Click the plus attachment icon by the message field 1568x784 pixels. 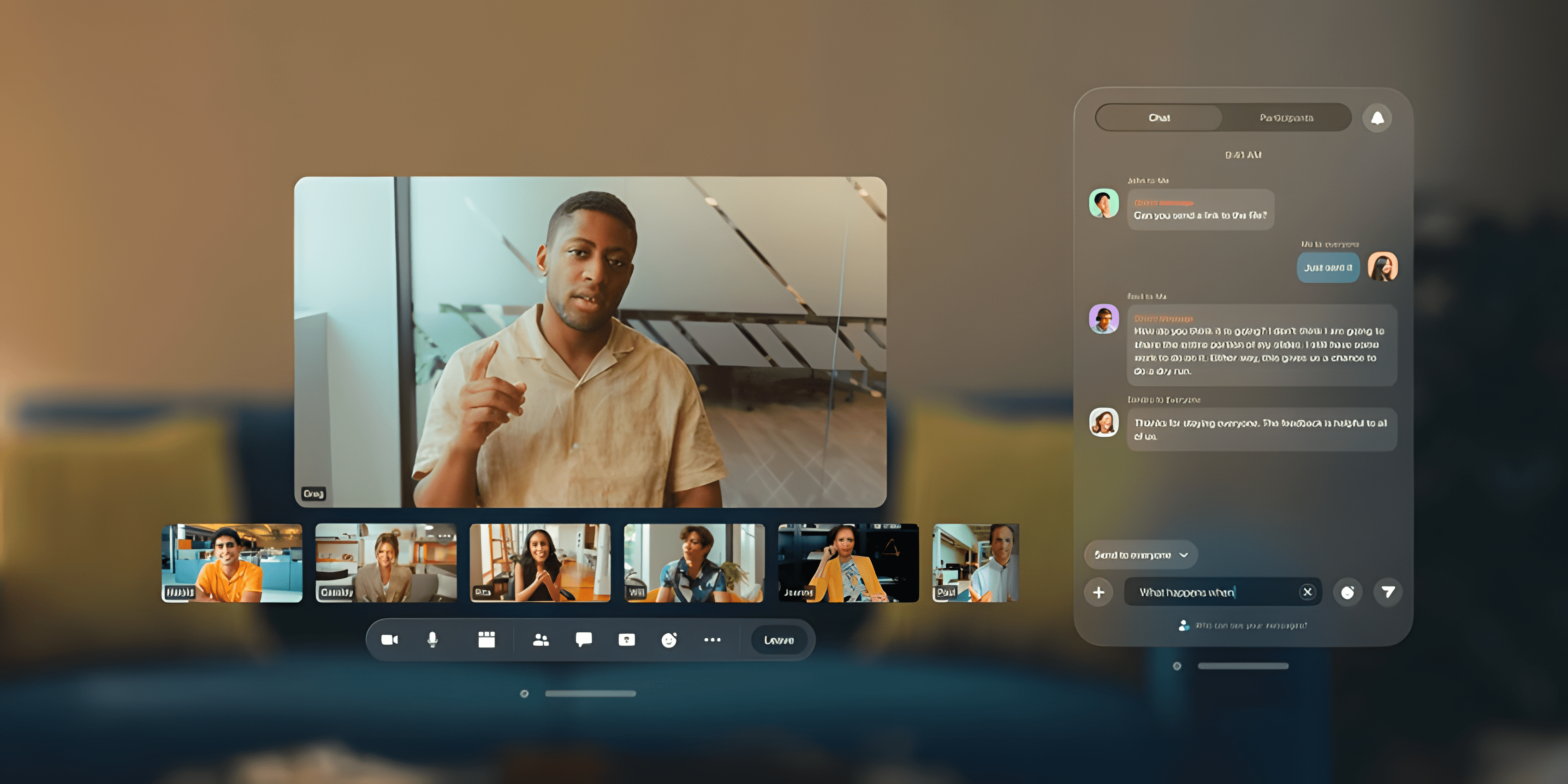tap(1099, 592)
